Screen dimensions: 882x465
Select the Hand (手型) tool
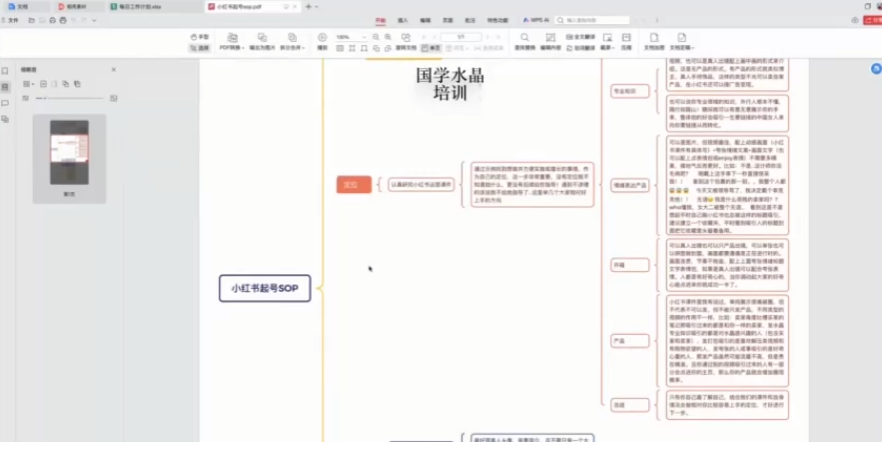(199, 37)
